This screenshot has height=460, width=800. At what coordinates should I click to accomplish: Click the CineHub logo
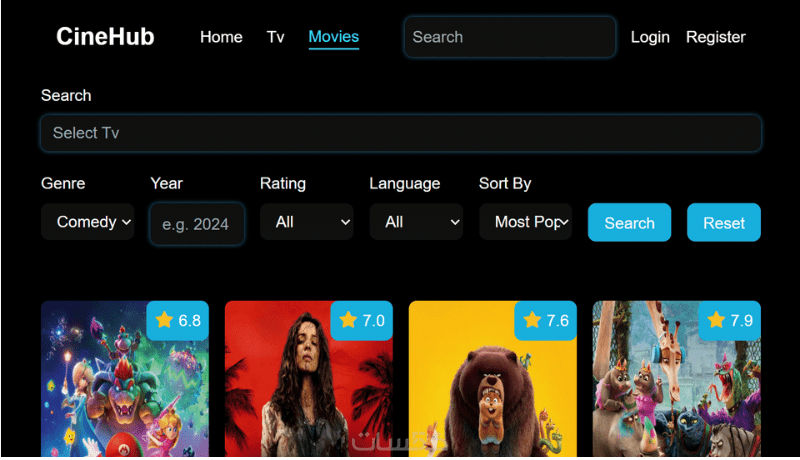[x=105, y=37]
